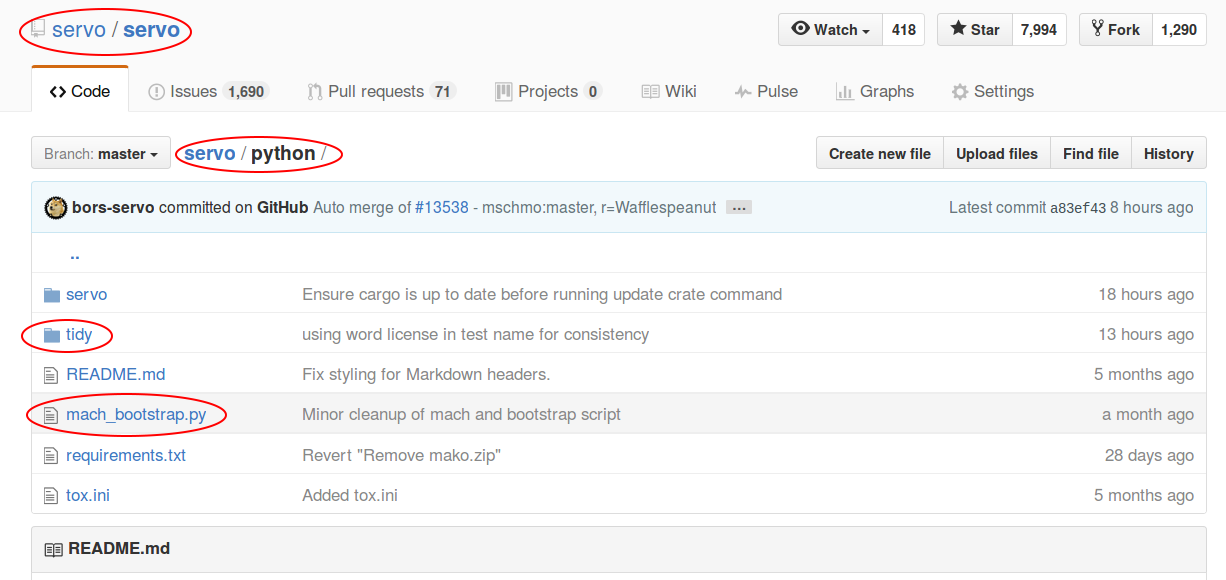Open README.md file link in file list
This screenshot has height=580, width=1226.
pyautogui.click(x=116, y=375)
